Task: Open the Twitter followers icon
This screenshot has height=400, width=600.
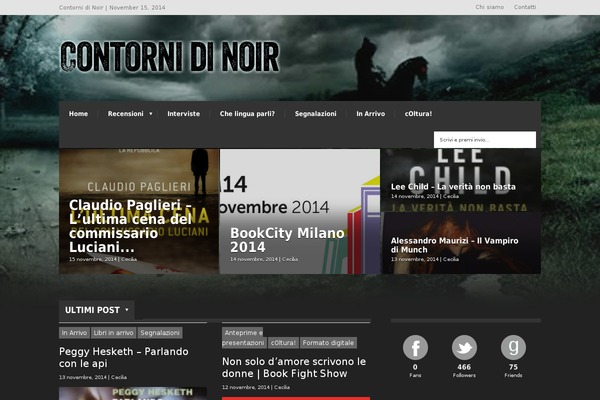Action: pyautogui.click(x=464, y=348)
